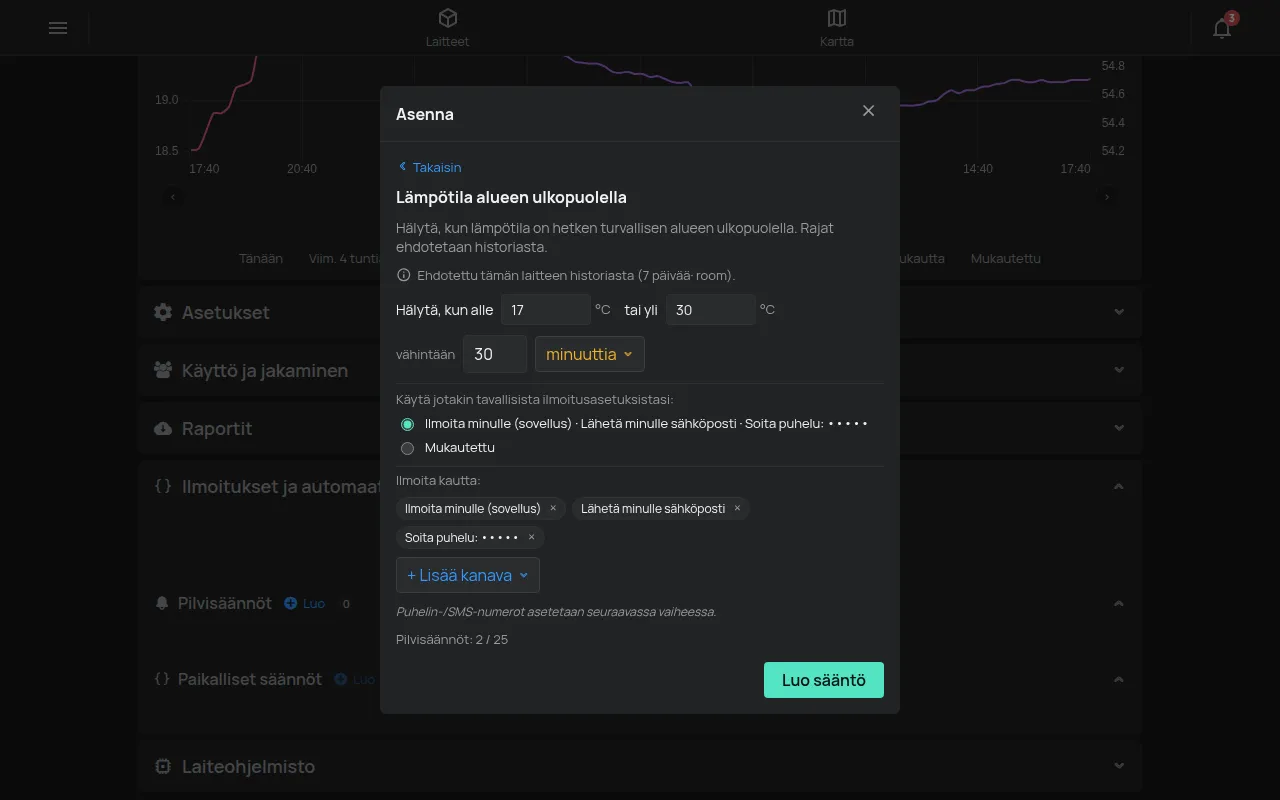Expand the Asetukset section chevron

pos(1119,312)
